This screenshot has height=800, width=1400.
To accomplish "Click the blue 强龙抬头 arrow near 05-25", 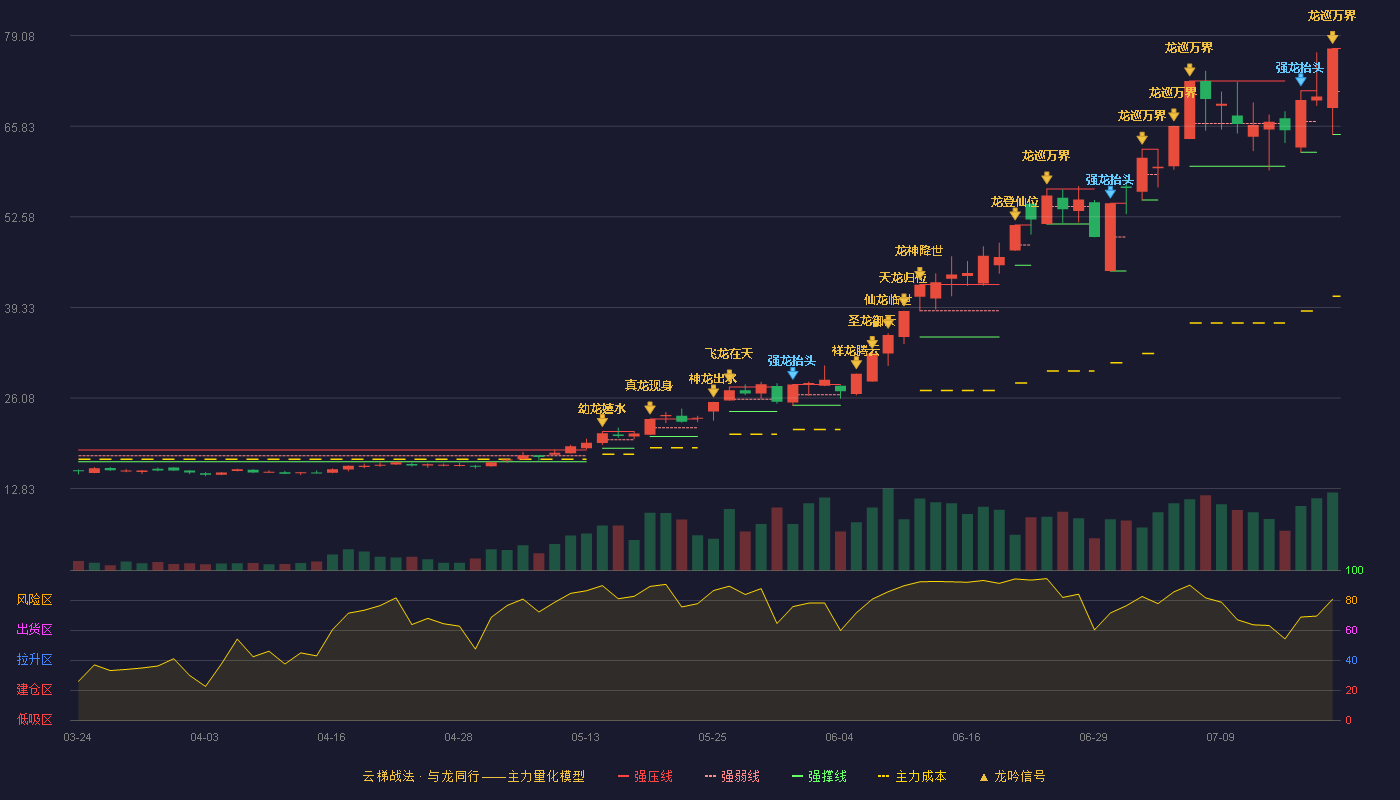I will coord(793,374).
